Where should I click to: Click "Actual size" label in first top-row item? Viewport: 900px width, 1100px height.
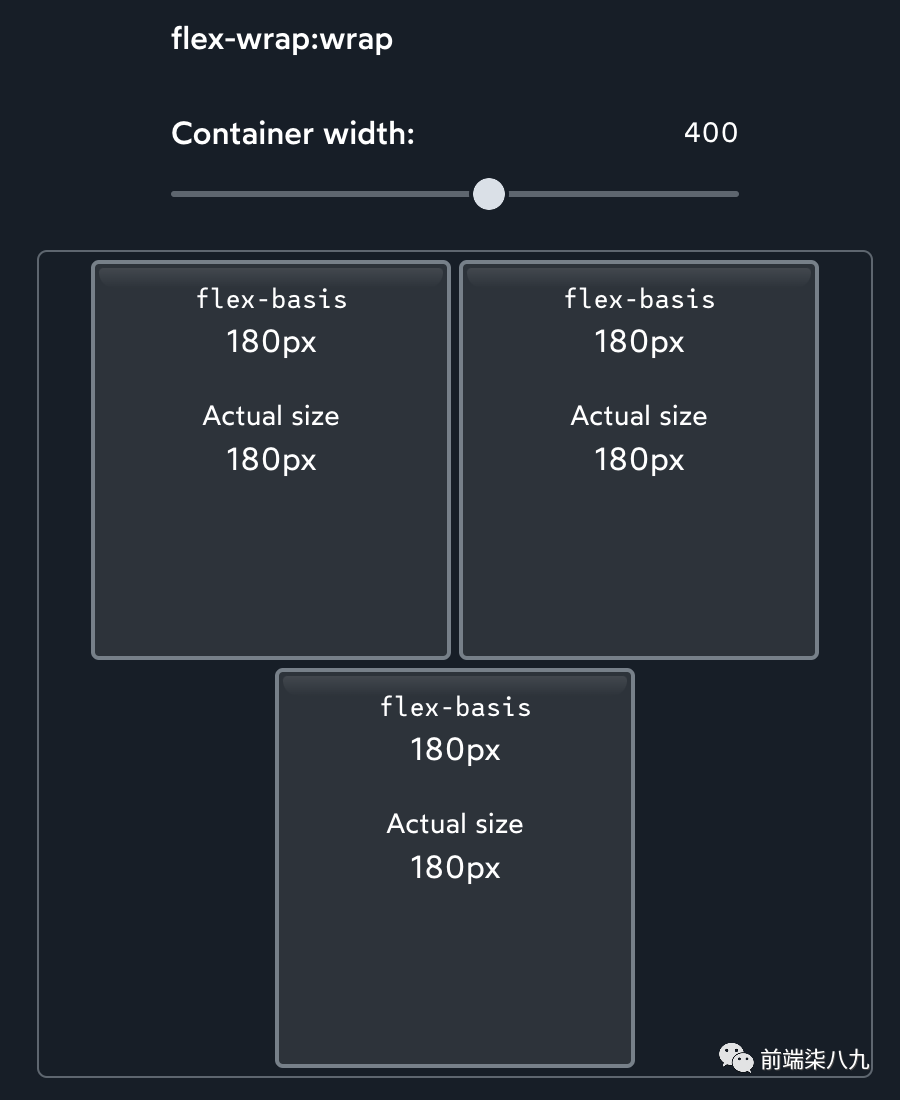[271, 415]
